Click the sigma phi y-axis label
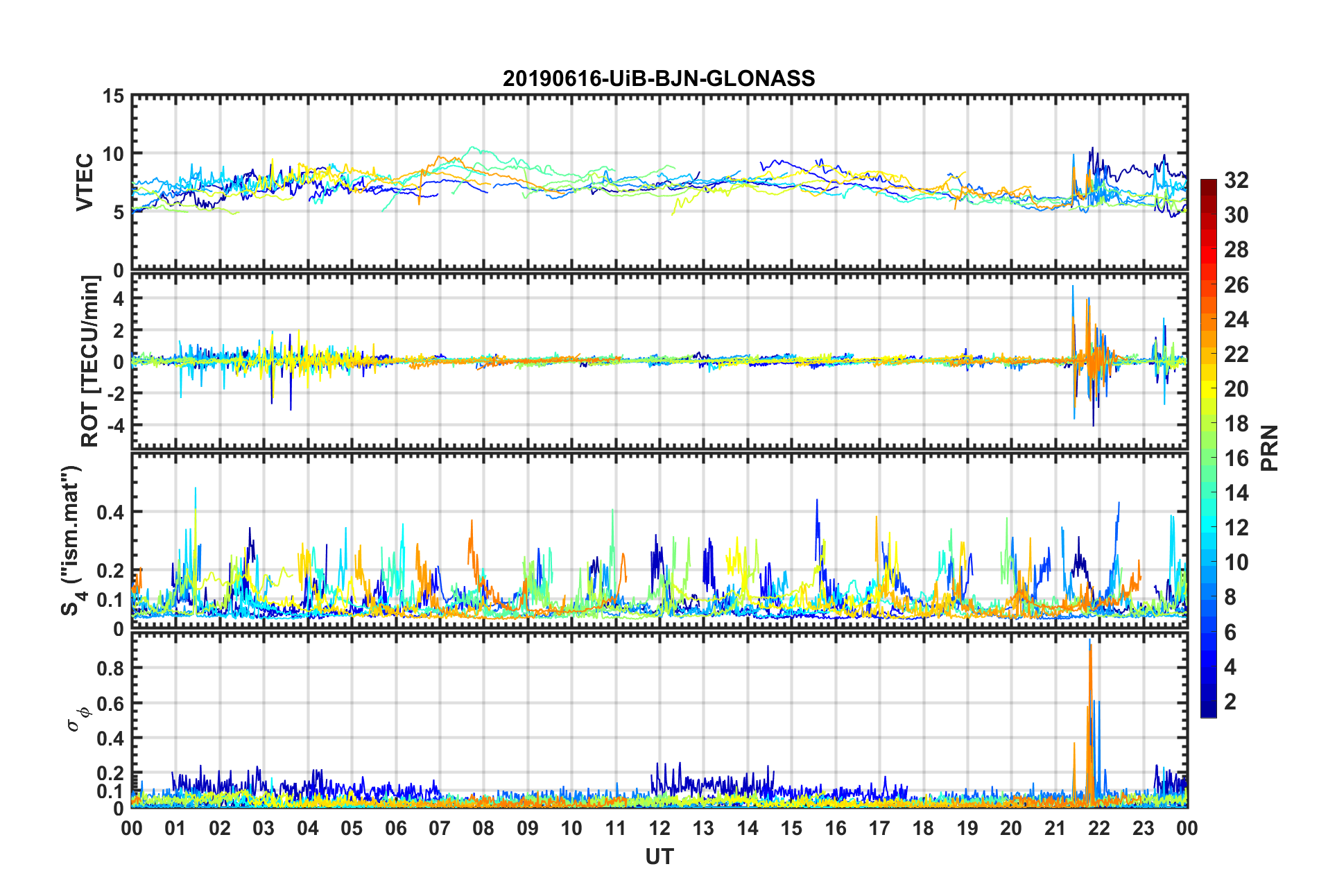This screenshot has height=896, width=1319. pos(78,720)
